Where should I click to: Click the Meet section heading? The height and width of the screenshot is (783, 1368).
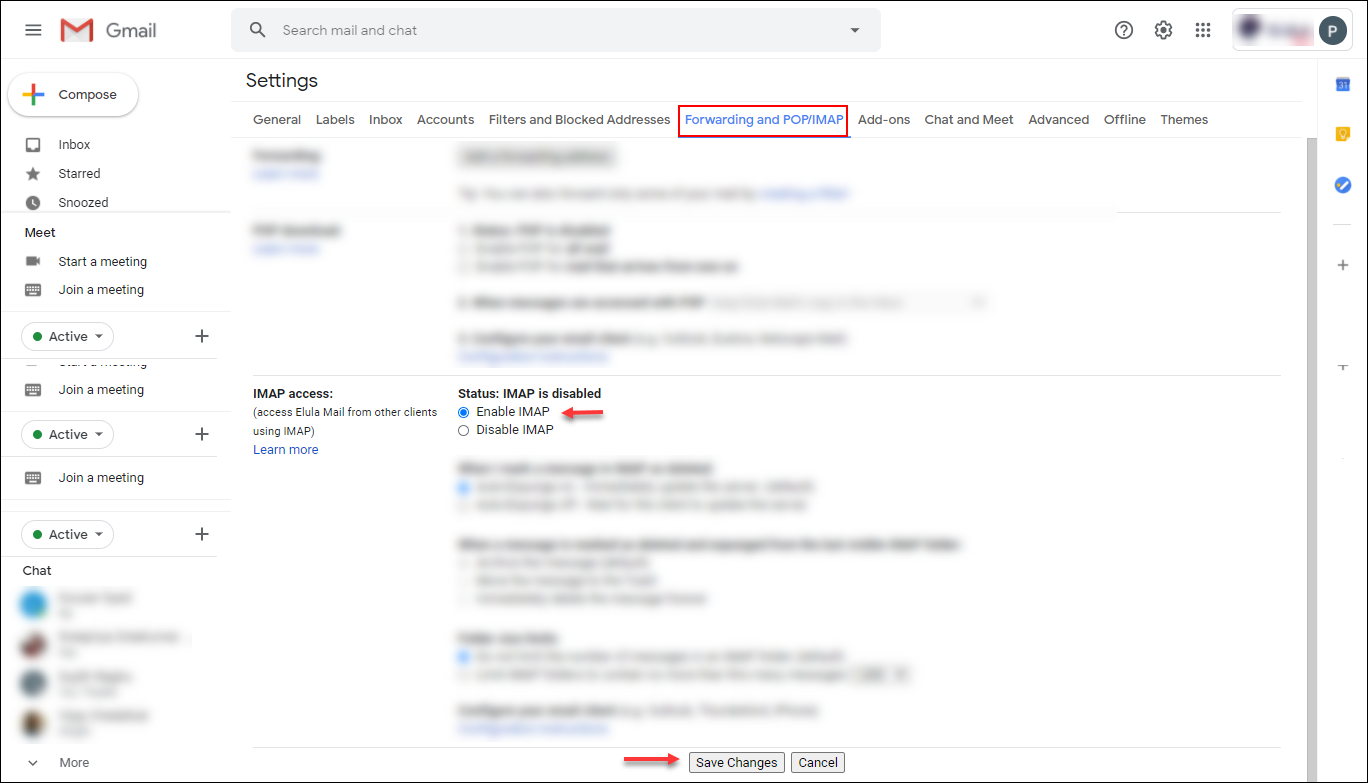coord(40,233)
